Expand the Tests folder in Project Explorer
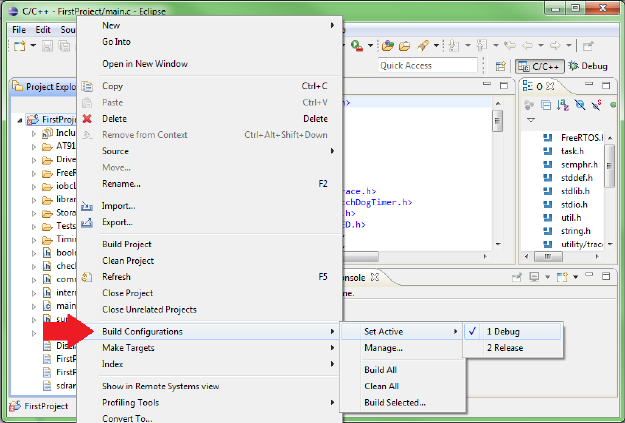This screenshot has width=625, height=423. (34, 226)
